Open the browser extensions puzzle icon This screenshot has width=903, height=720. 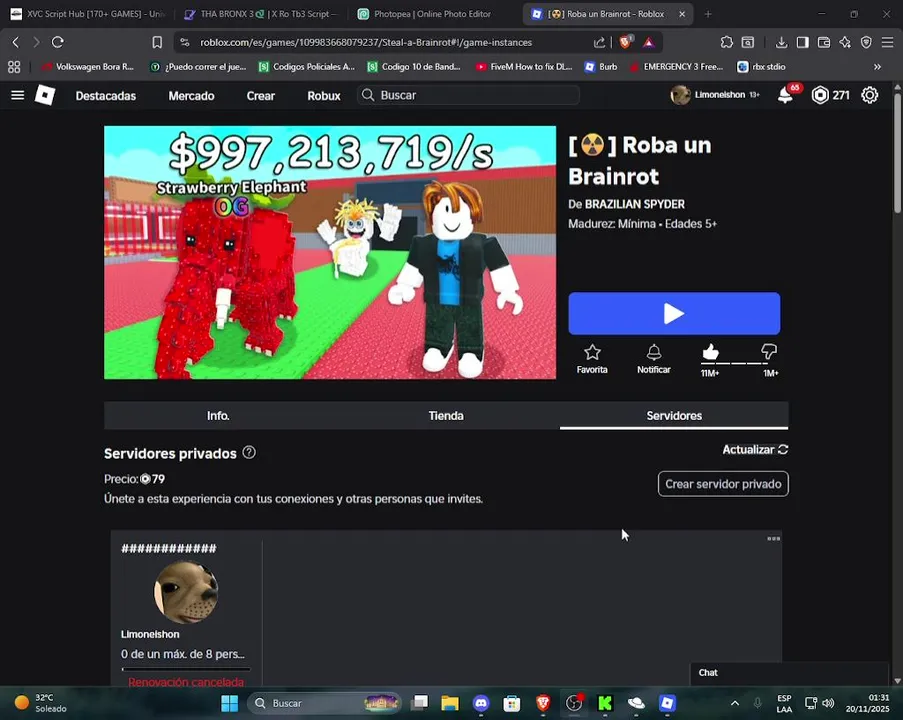(x=727, y=42)
